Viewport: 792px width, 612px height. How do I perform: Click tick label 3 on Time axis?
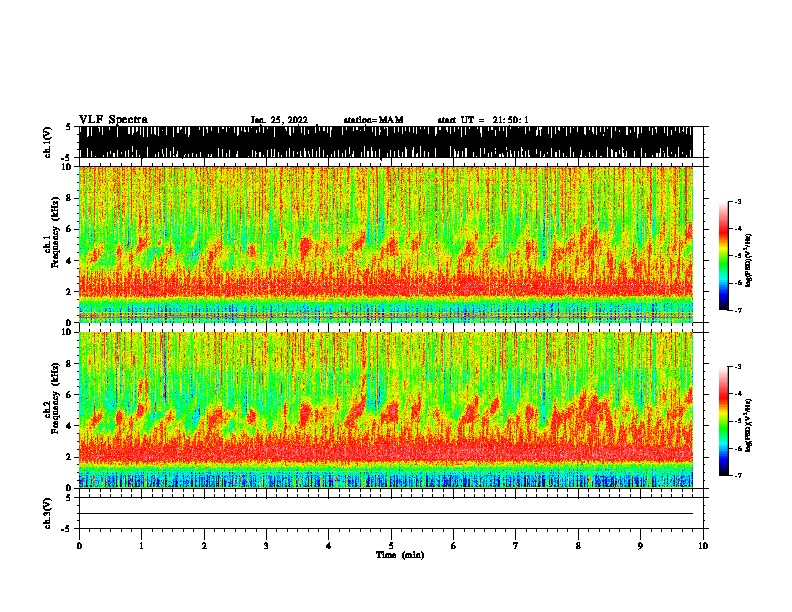[266, 546]
